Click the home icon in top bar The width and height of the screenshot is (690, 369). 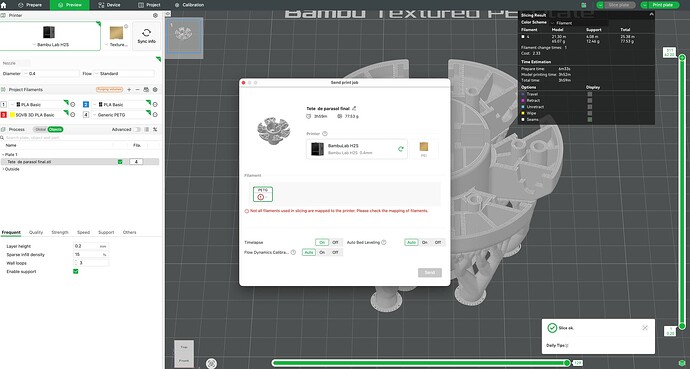4,5
